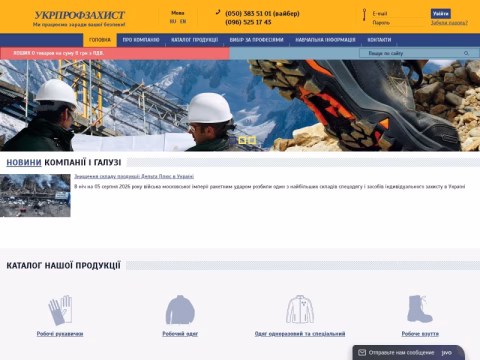The width and height of the screenshot is (480, 360).
Task: Click the chat envelope icon
Action: click(362, 352)
